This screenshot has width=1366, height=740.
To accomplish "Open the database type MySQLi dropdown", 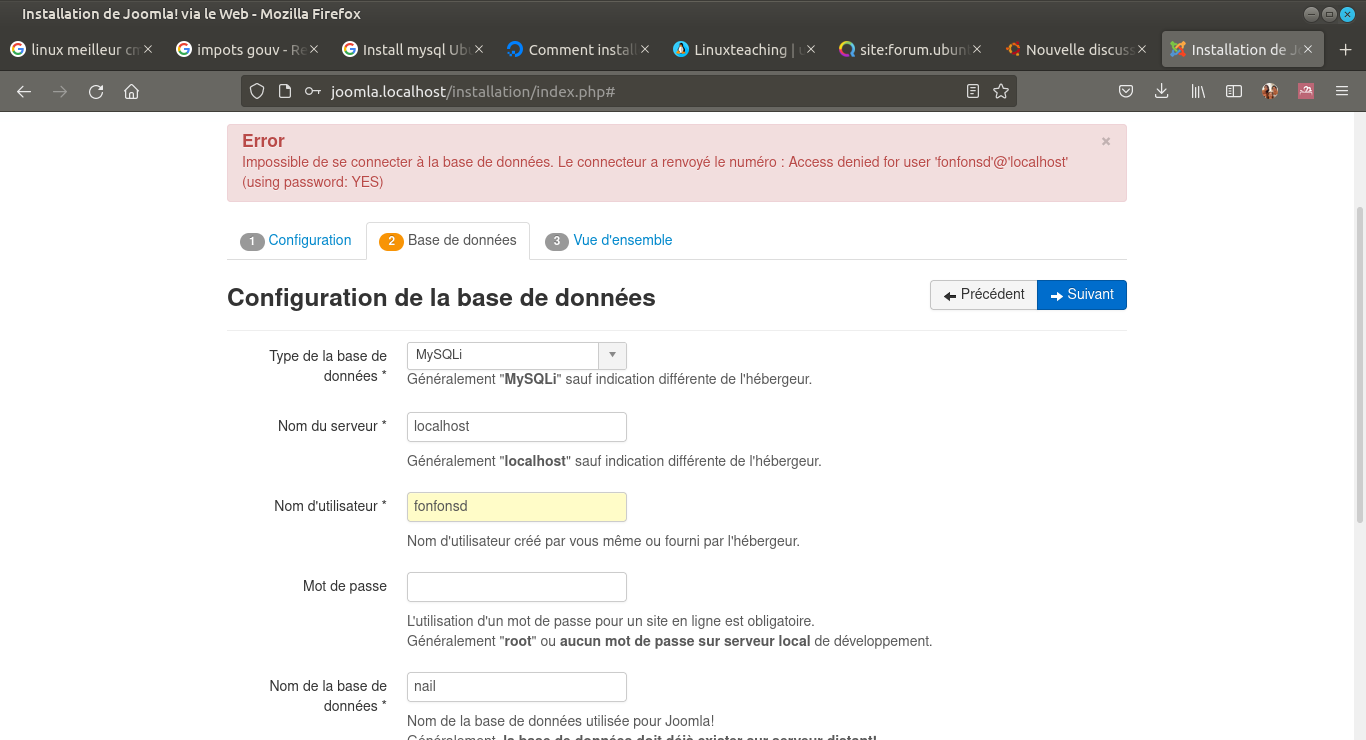I will pos(517,355).
